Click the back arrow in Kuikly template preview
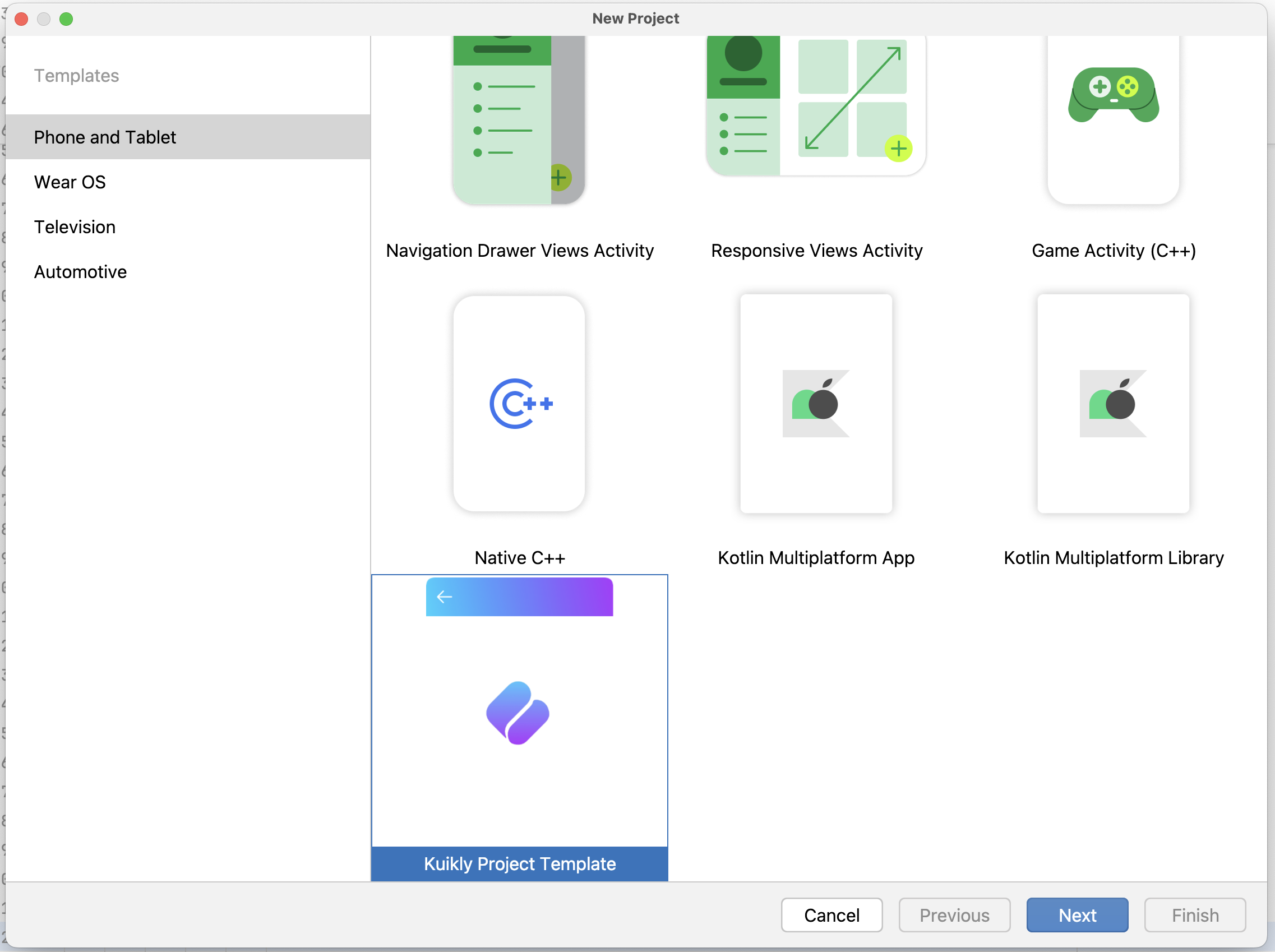Screen dimensions: 1275x952 (444, 597)
